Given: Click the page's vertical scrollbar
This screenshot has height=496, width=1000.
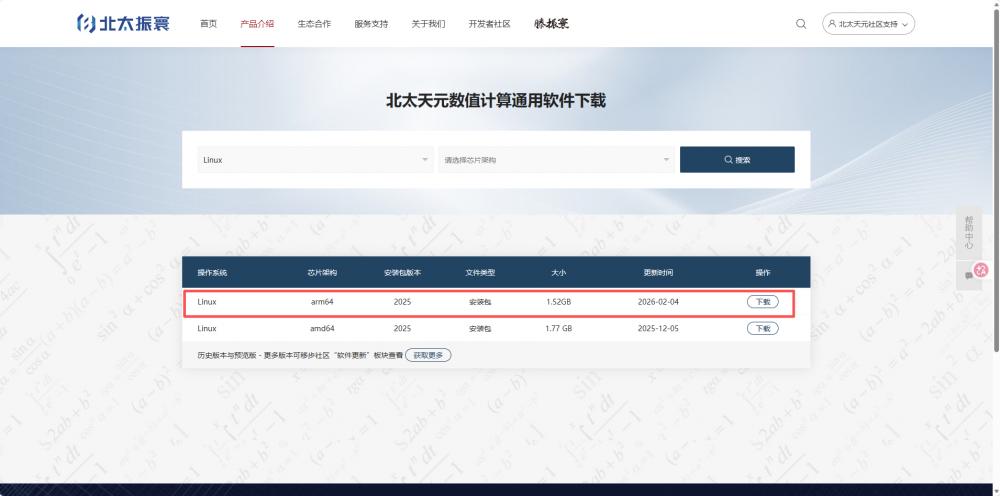Looking at the screenshot, I should [x=996, y=179].
